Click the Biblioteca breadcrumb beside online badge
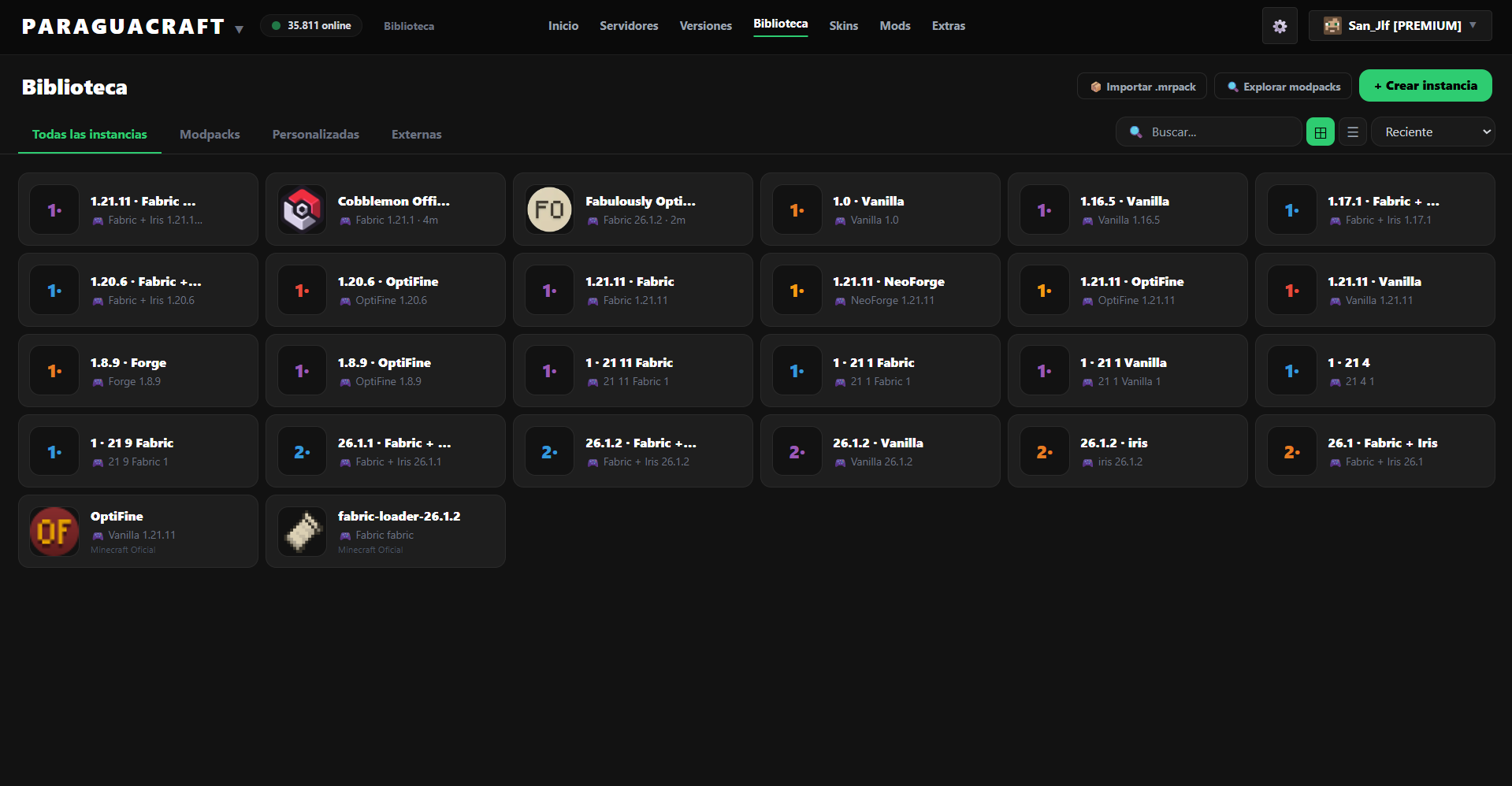 (409, 26)
